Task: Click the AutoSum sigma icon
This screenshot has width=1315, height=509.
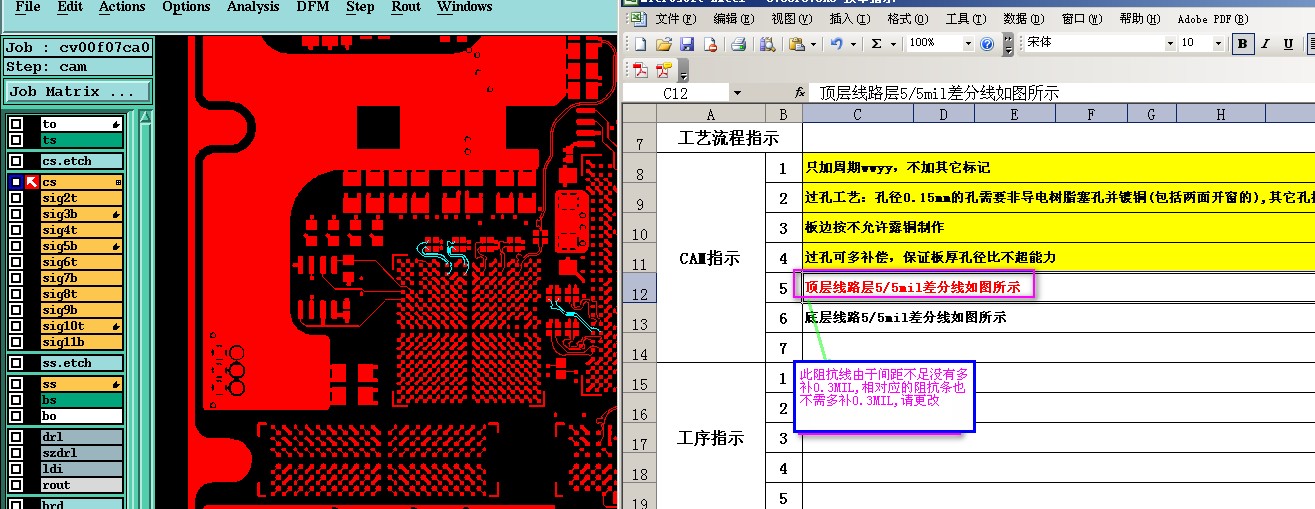Action: 876,44
